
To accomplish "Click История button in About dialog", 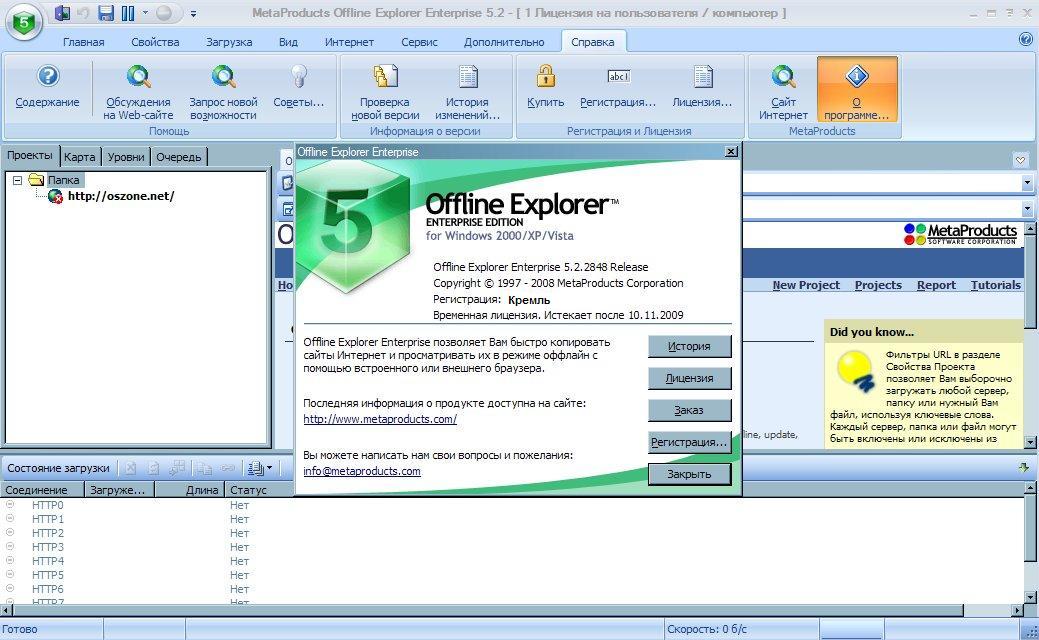I will 689,346.
